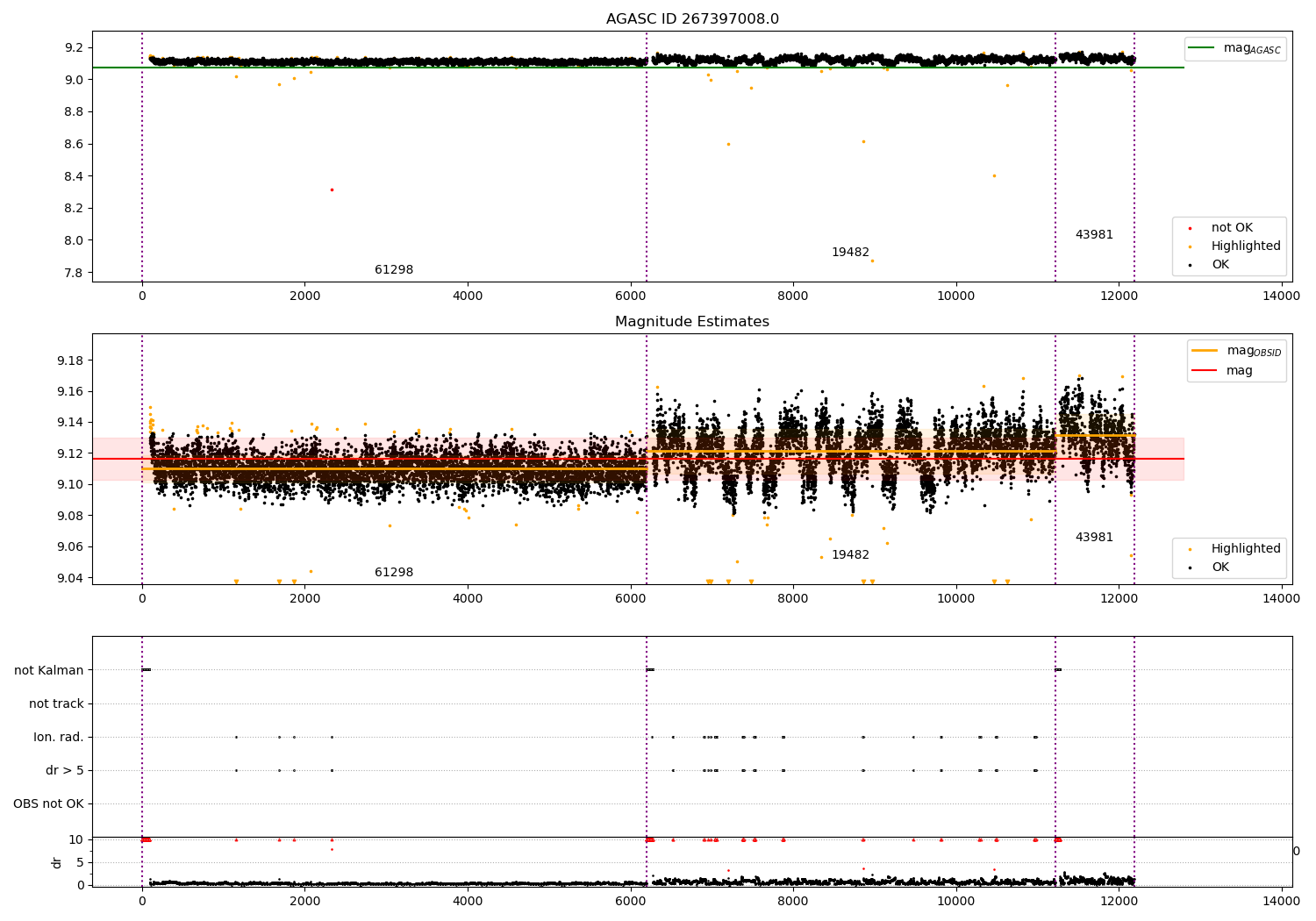Screen dimensions: 1316x921
Task: Click the 'dr > 5' row label
Action: [x=65, y=771]
